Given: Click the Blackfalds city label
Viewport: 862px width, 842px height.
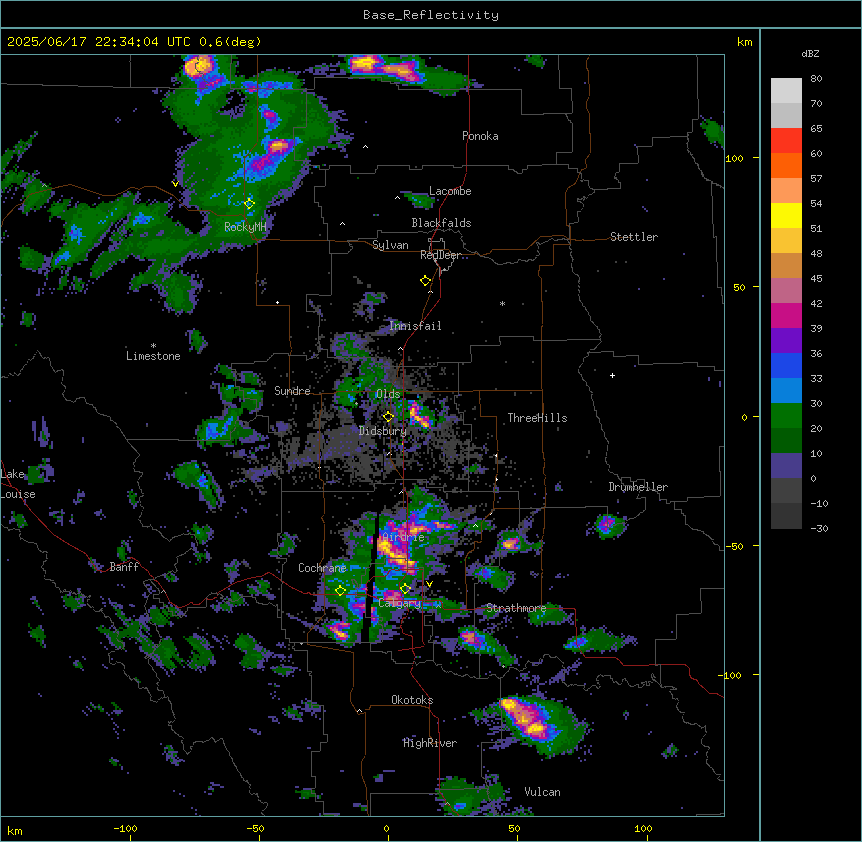Looking at the screenshot, I should [441, 223].
